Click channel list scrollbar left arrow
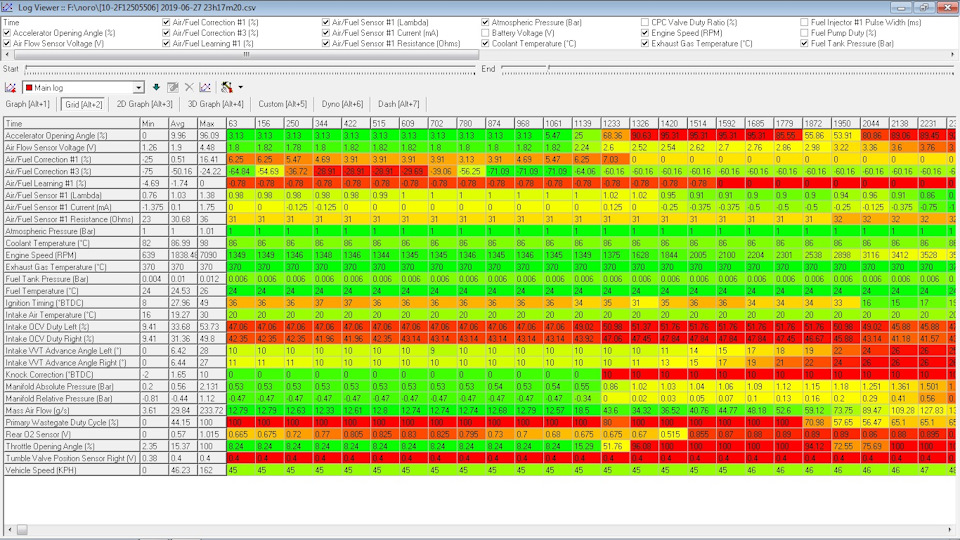This screenshot has width=960, height=540. (7, 54)
